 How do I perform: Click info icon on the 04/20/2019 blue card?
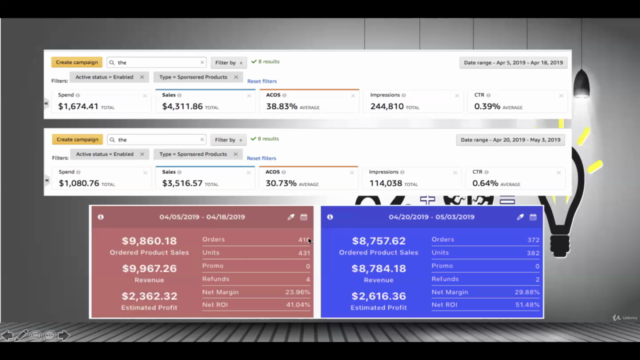pos(330,217)
